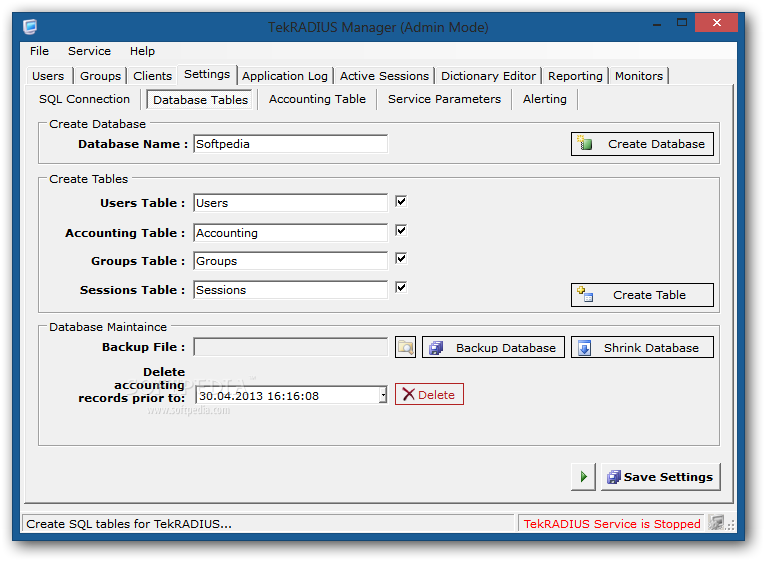The width and height of the screenshot is (765, 561).
Task: Open the Dictionary Editor tab
Action: pos(488,76)
